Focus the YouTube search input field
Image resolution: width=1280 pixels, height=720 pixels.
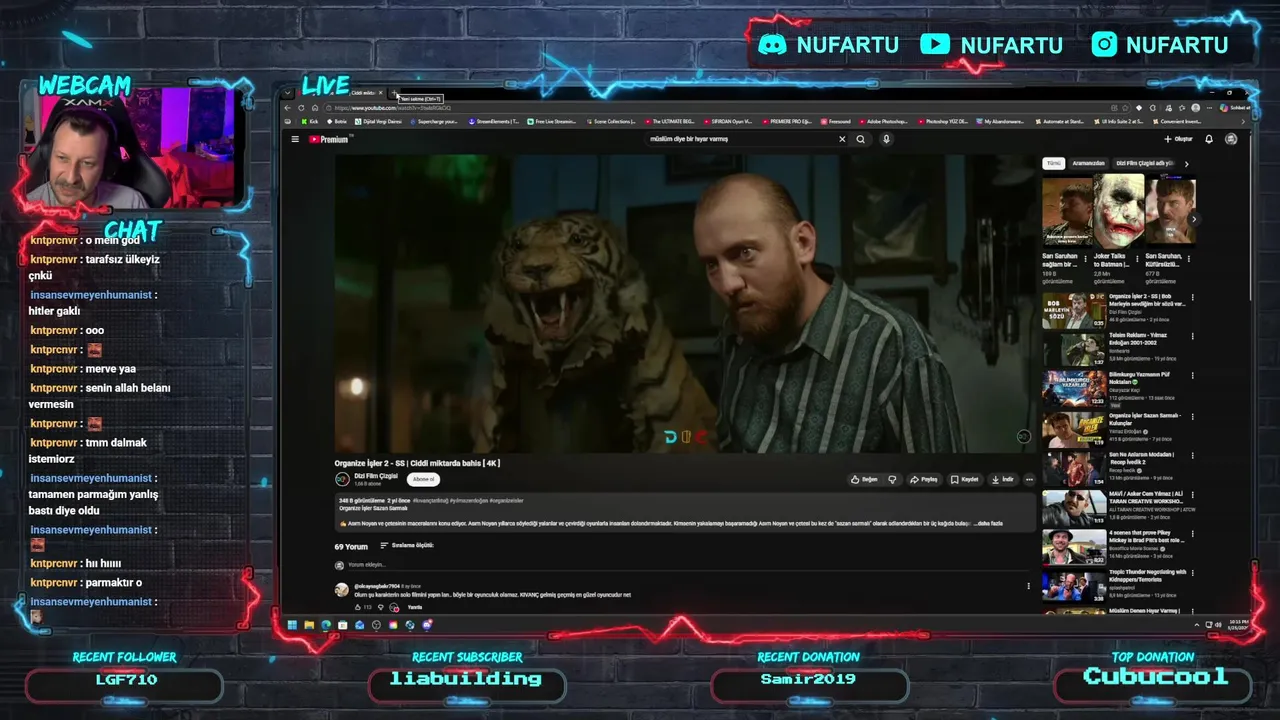point(740,139)
